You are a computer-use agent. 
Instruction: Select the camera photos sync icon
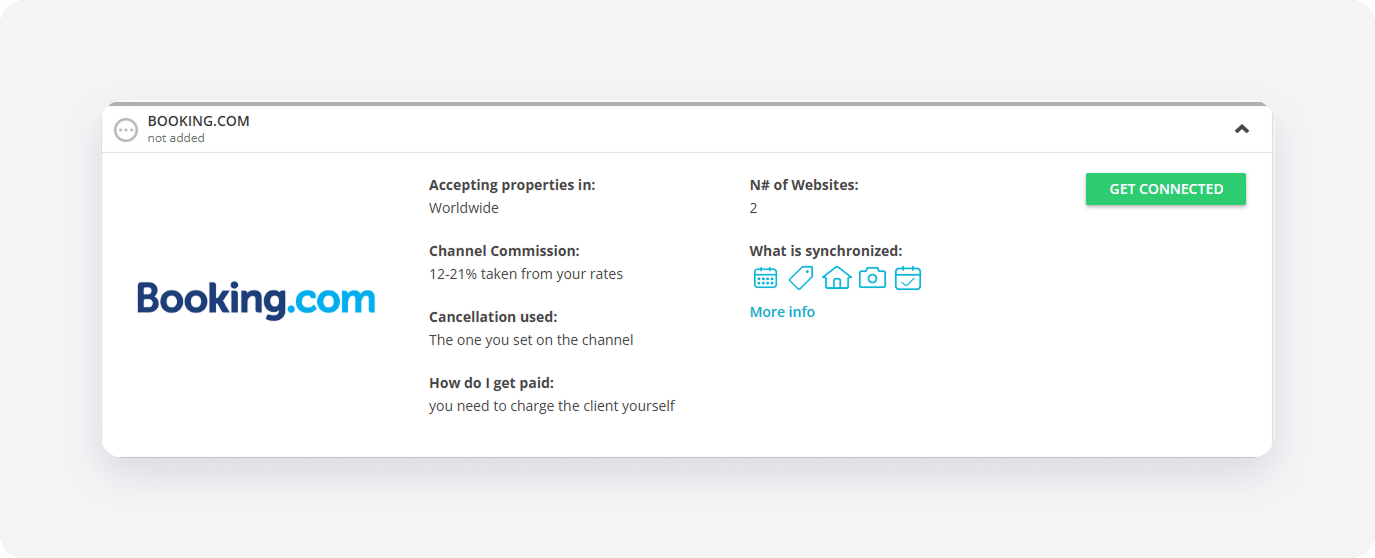pyautogui.click(x=873, y=278)
